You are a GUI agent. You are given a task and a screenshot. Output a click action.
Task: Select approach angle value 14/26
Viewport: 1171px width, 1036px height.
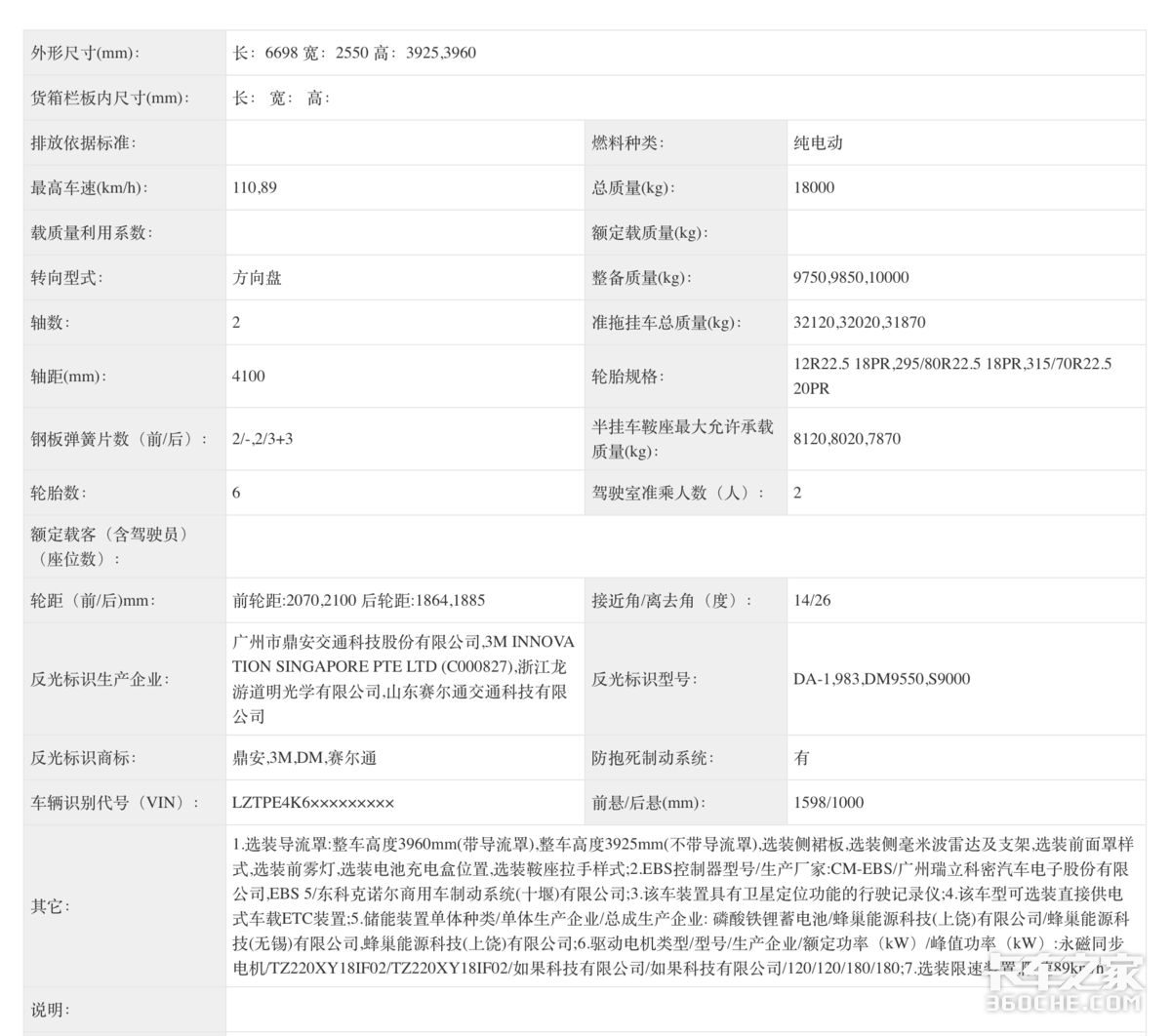(812, 600)
